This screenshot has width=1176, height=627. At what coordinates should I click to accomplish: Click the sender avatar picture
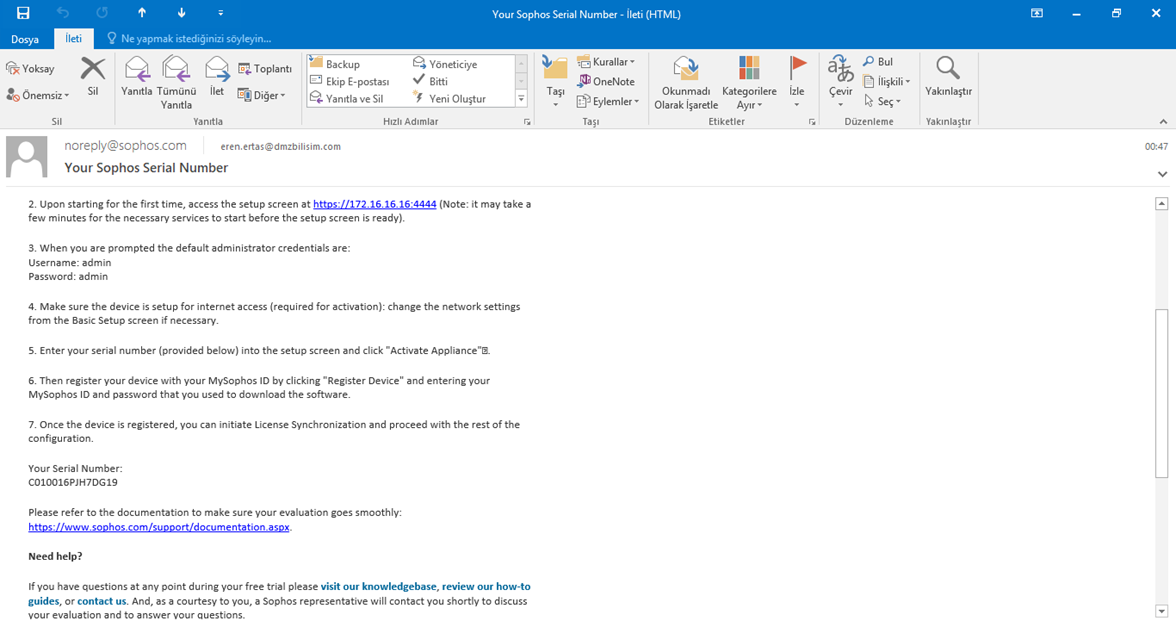click(x=26, y=157)
